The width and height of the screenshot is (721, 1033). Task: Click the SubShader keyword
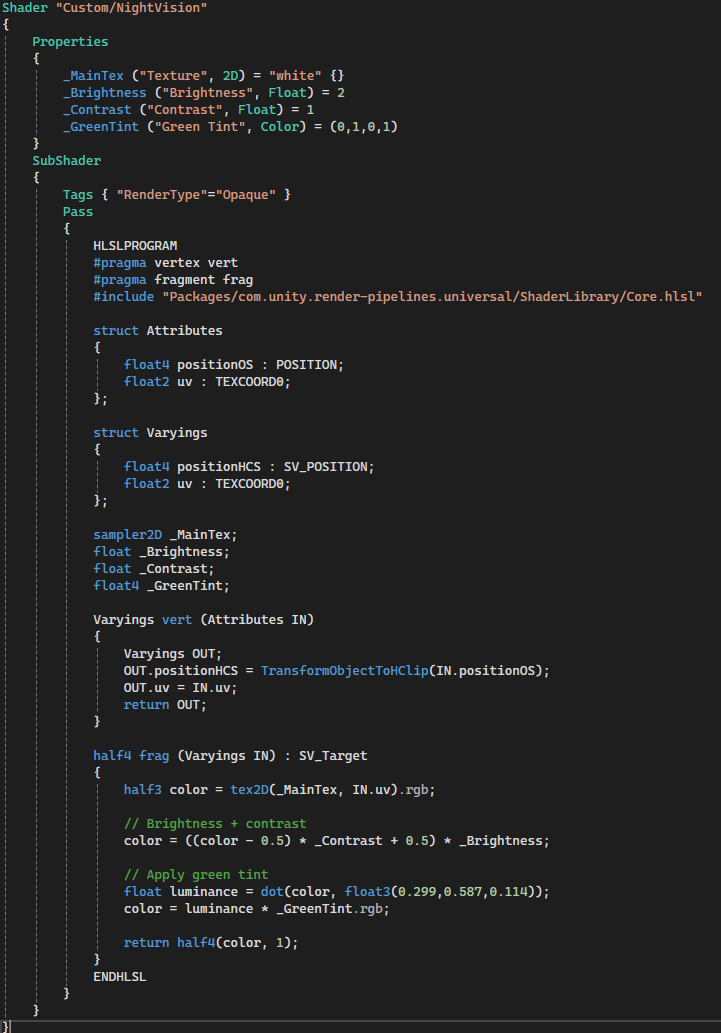coord(66,160)
